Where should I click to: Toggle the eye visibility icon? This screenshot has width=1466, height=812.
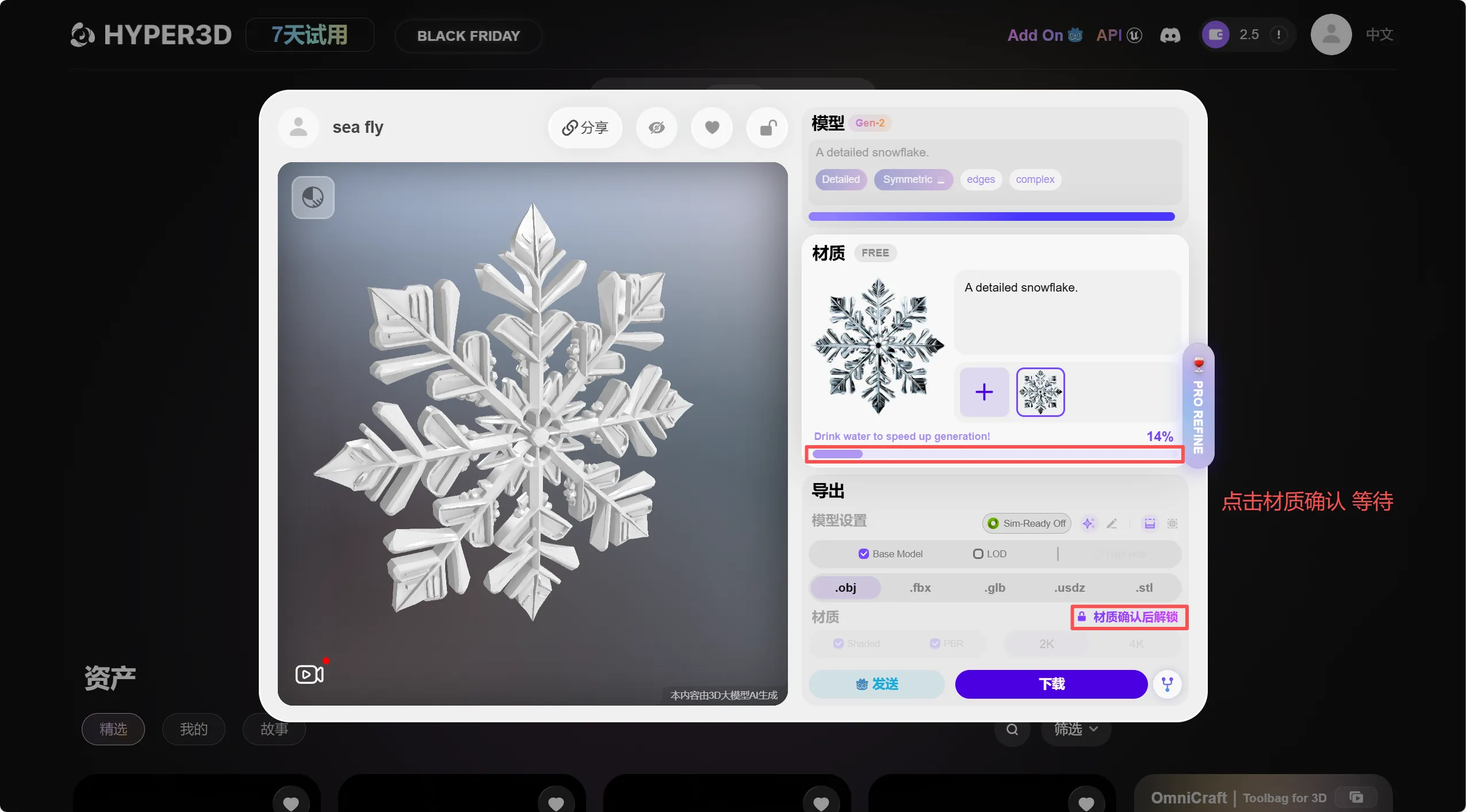(x=656, y=128)
